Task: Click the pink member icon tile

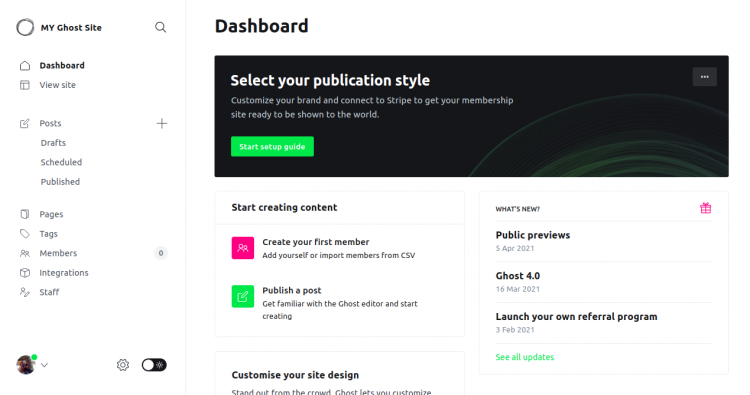Action: coord(243,248)
